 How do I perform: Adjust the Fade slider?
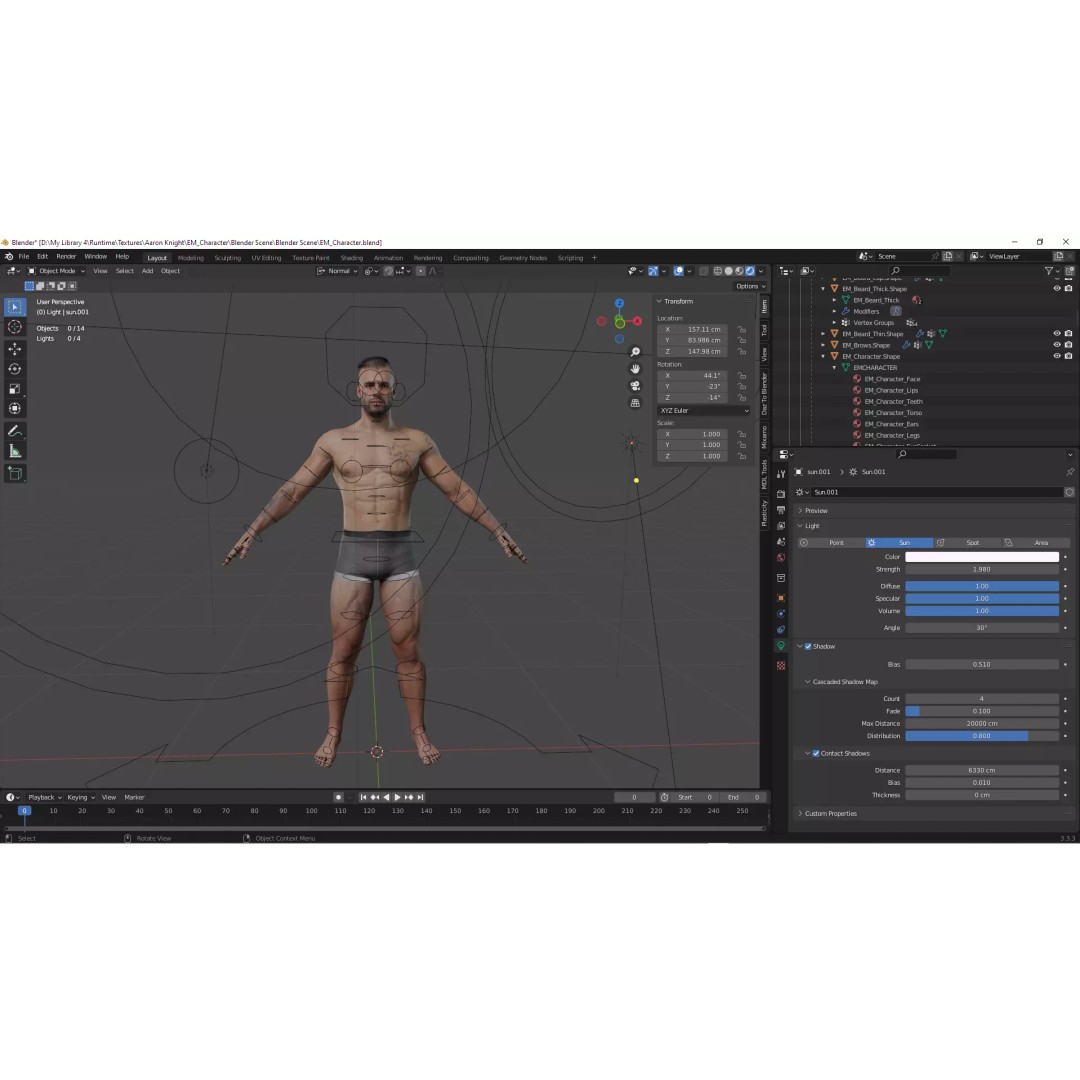(982, 711)
